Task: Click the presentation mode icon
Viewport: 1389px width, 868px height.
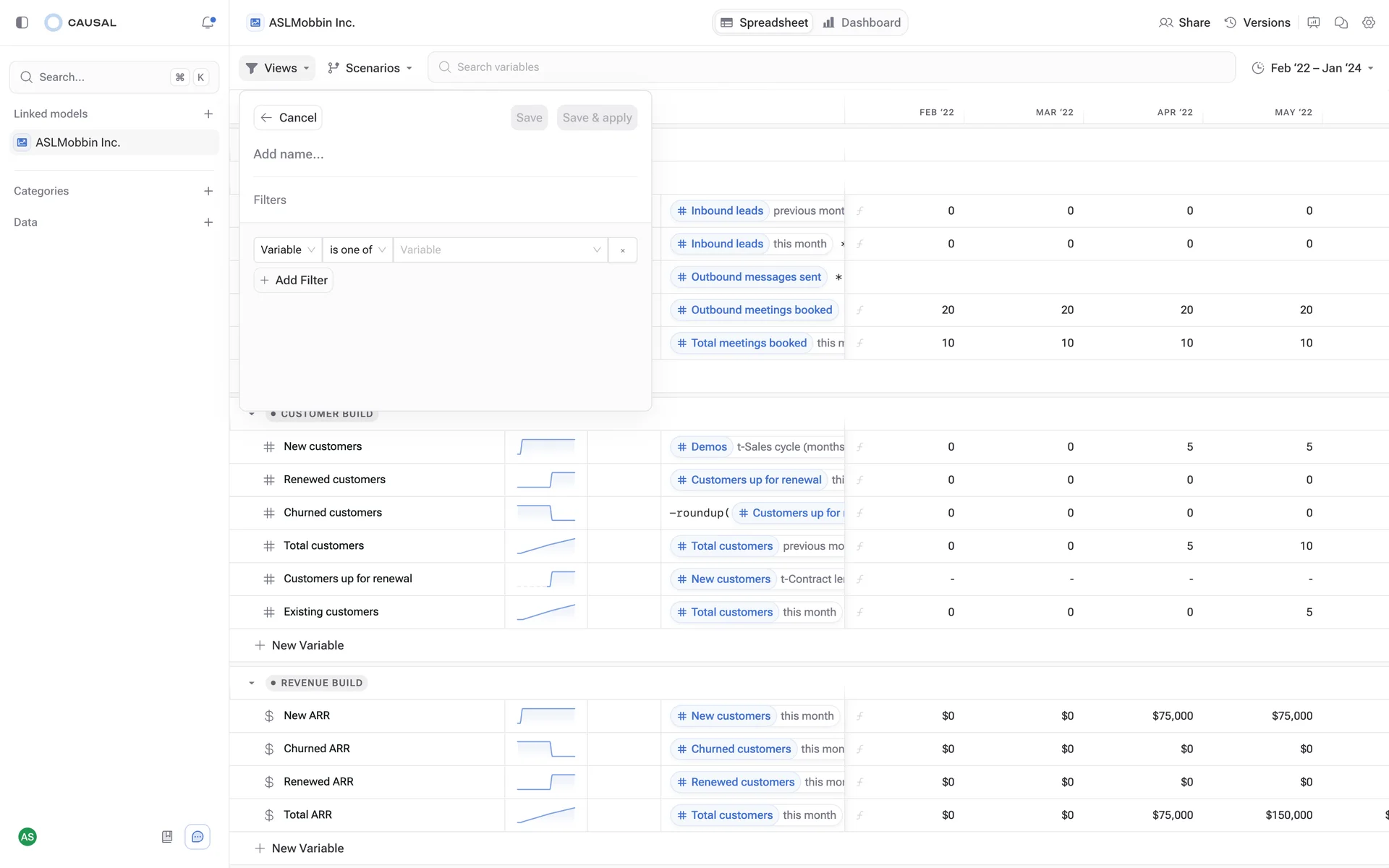Action: coord(1314,22)
